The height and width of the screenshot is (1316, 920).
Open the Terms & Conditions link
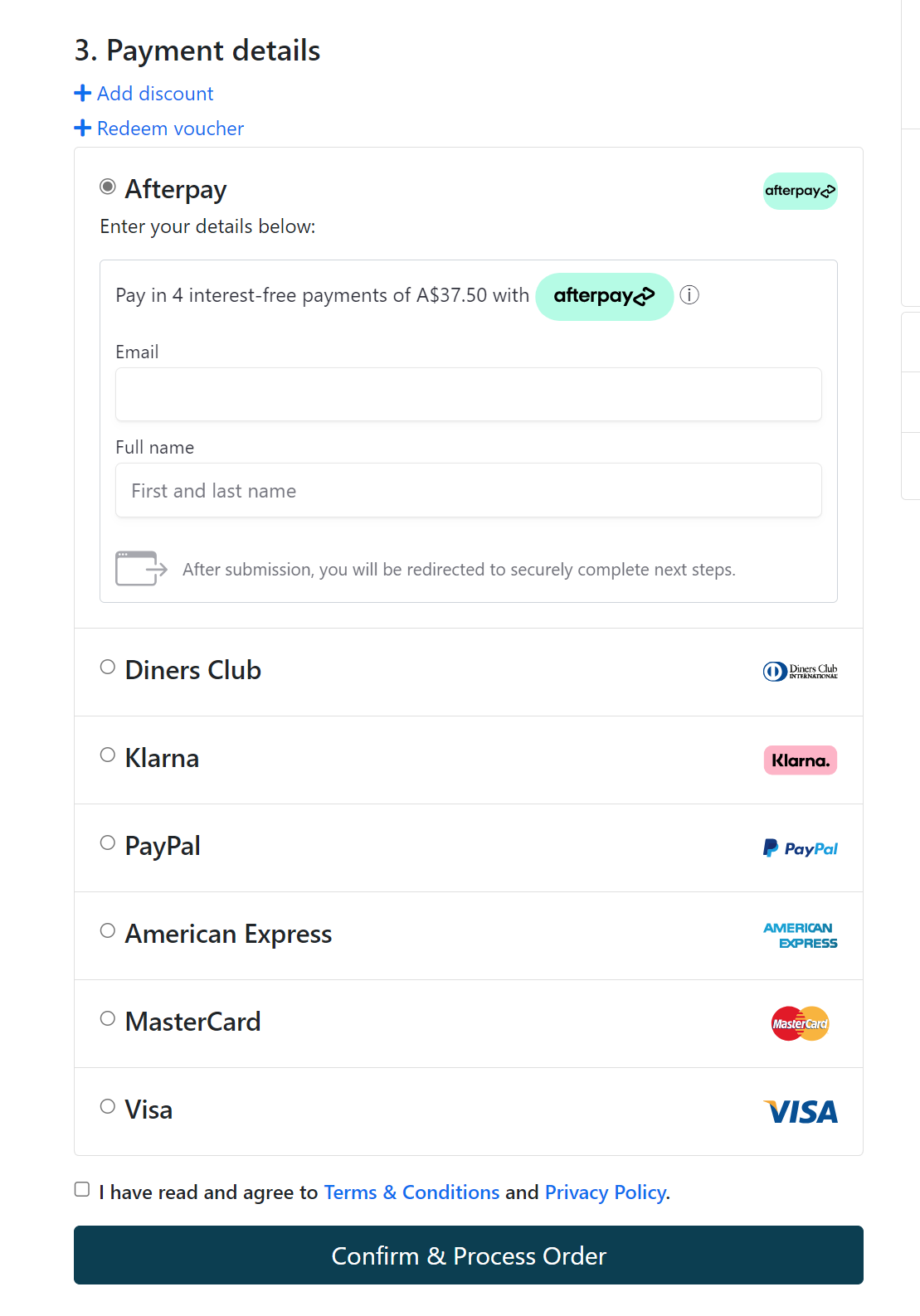(x=411, y=1192)
